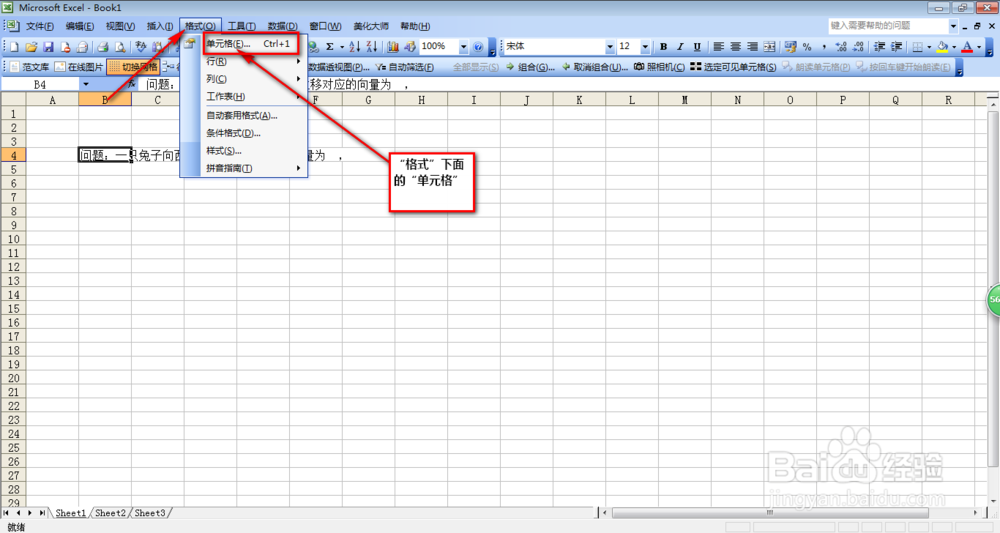The width and height of the screenshot is (1000, 533).
Task: Apply bold formatting
Action: pos(663,47)
